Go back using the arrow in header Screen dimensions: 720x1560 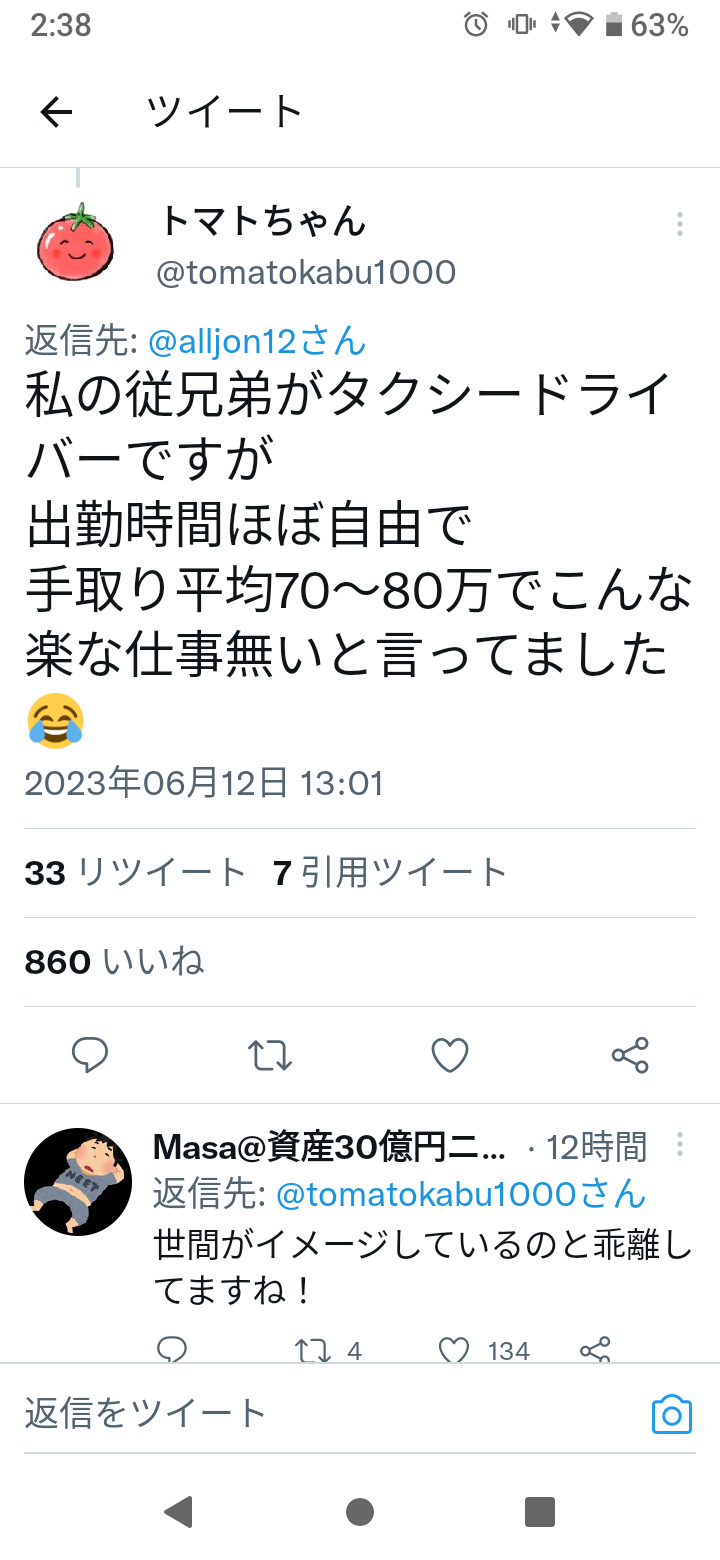click(x=57, y=112)
